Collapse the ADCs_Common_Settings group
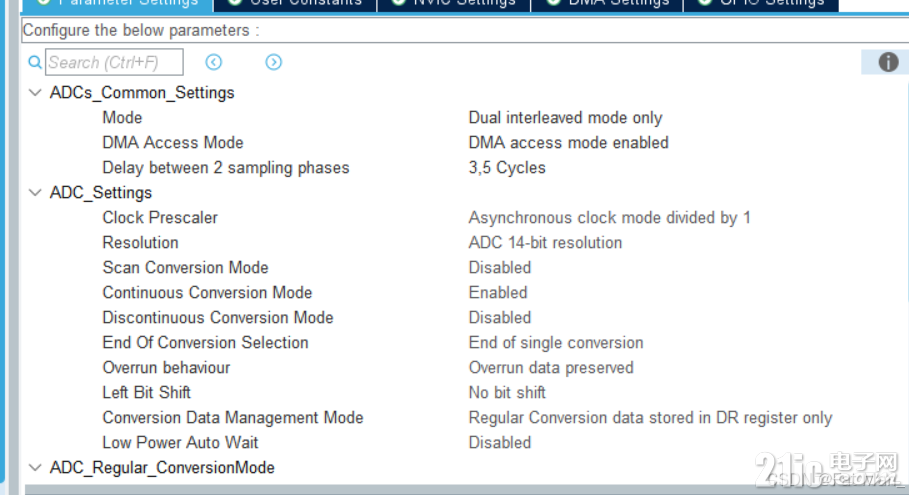Image resolution: width=909 pixels, height=495 pixels. point(35,93)
